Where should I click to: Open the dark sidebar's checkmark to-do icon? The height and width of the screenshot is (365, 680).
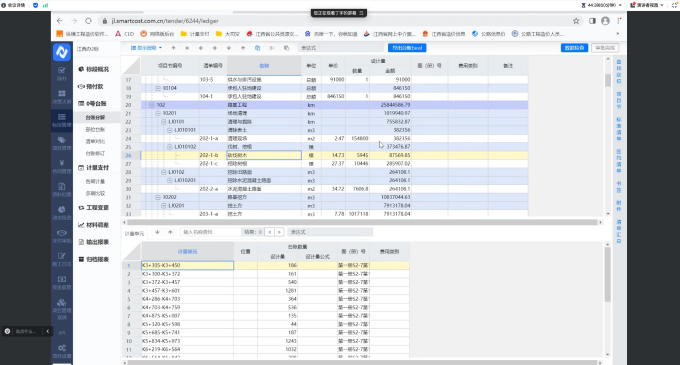point(62,73)
